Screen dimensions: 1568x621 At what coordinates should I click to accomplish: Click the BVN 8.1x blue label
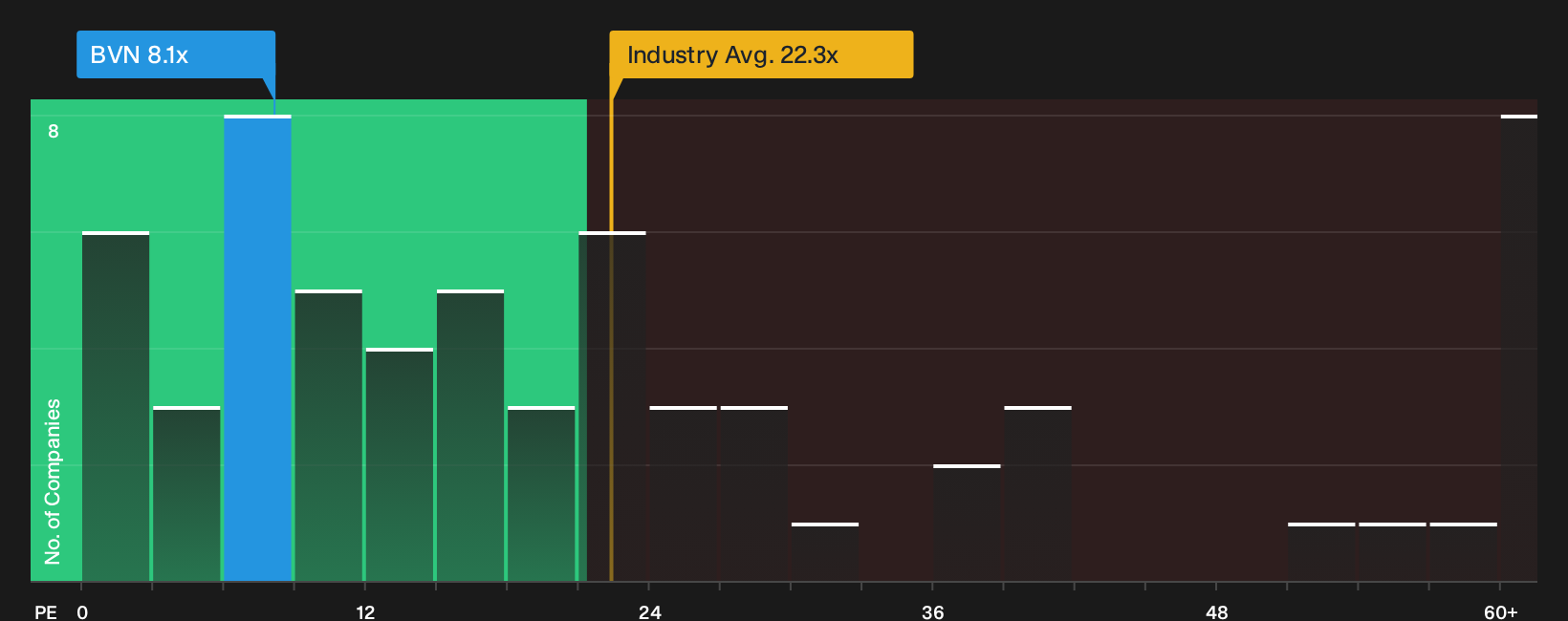(x=176, y=54)
